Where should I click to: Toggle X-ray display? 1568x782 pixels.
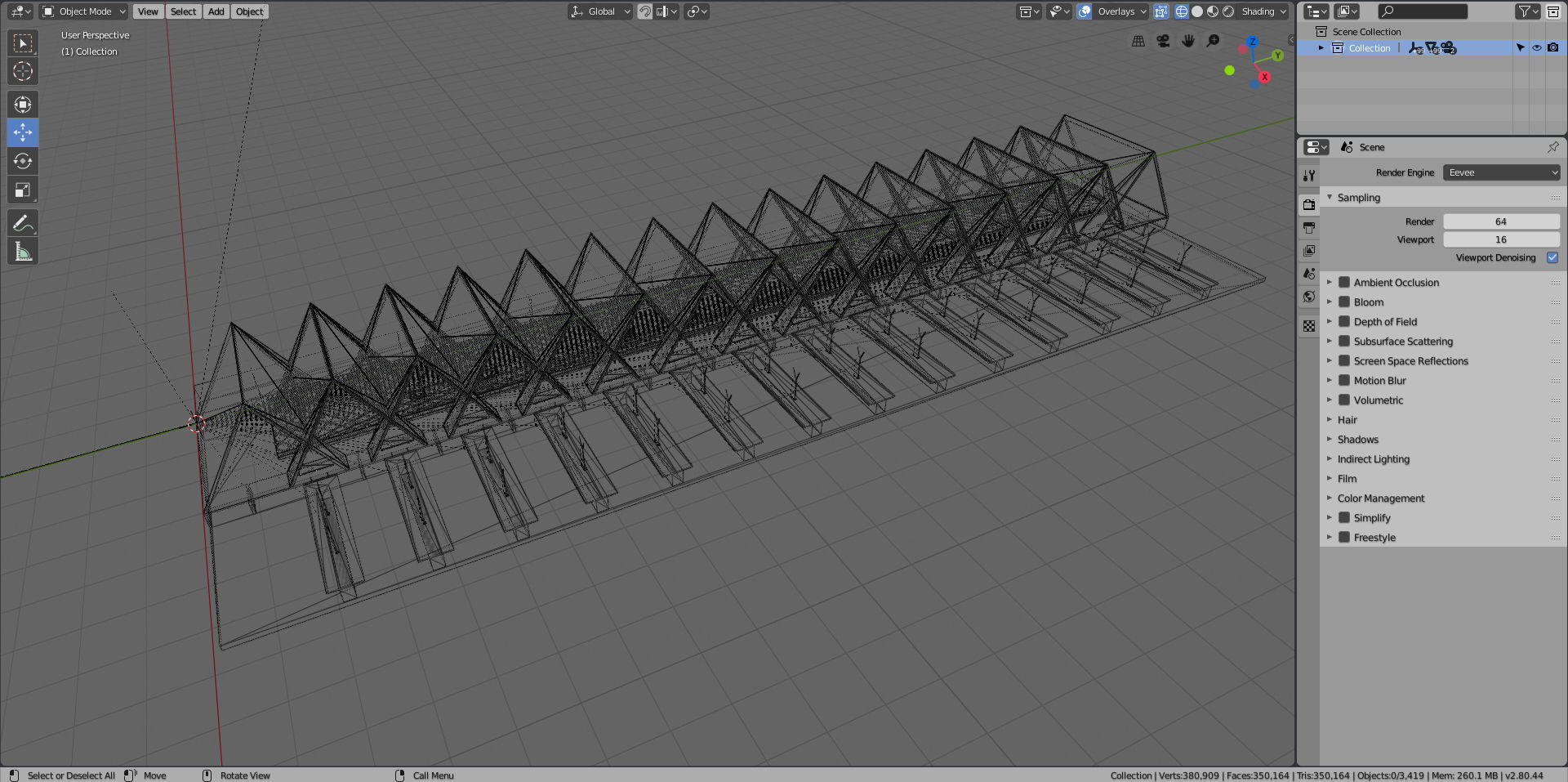click(x=1160, y=11)
